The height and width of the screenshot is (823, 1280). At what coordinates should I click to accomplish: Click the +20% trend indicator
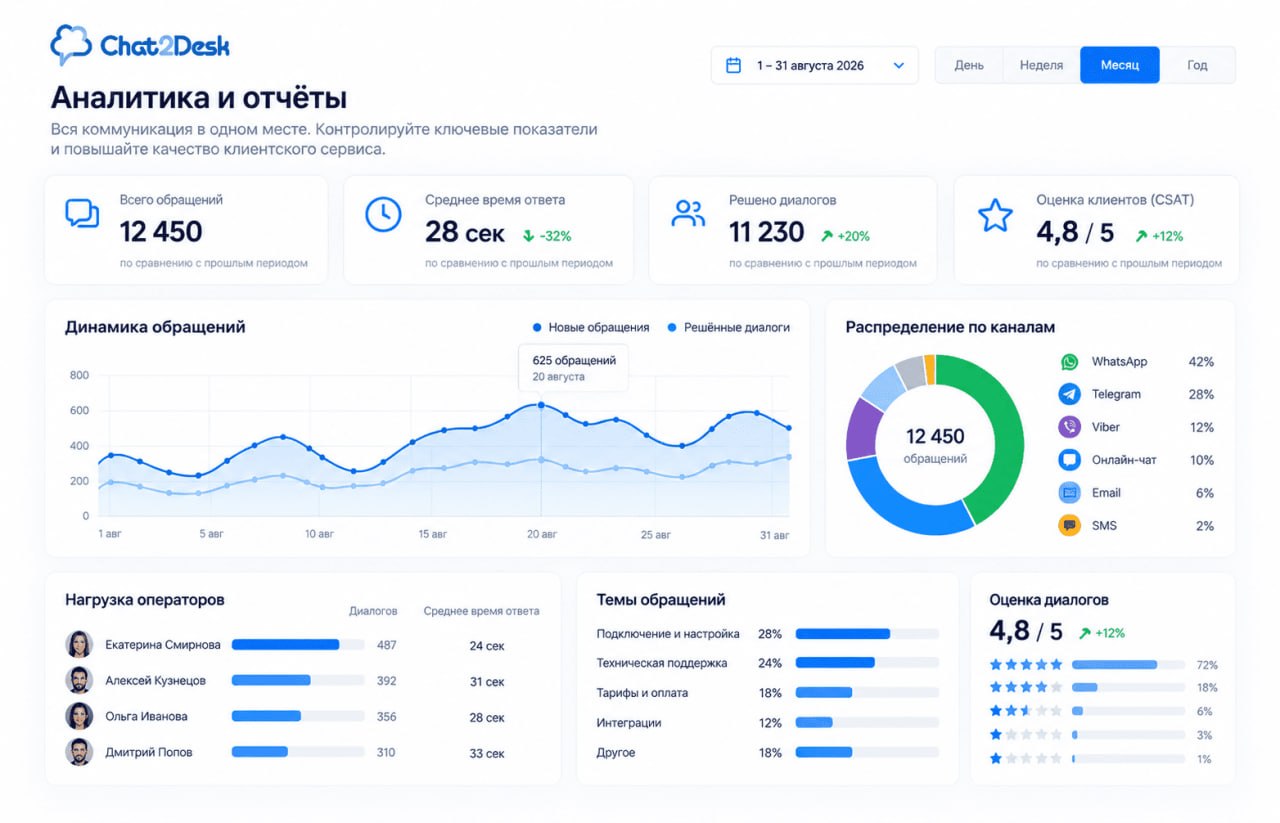pos(845,236)
